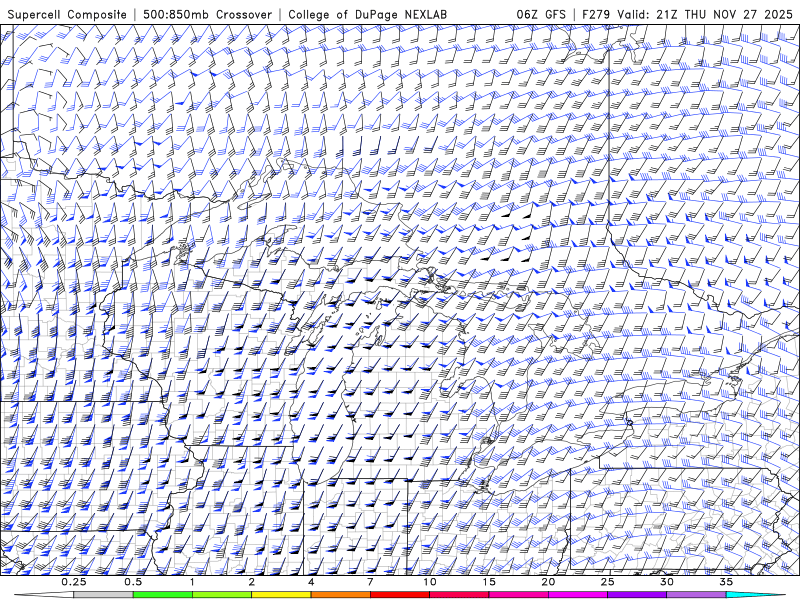
Task: Select the legend value 10
Action: click(x=430, y=582)
